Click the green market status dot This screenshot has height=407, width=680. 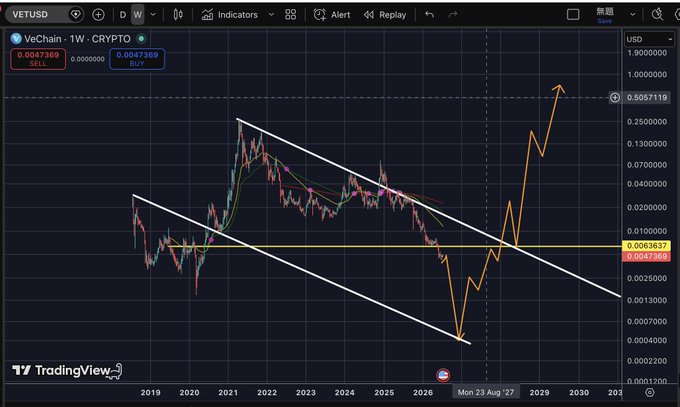(x=141, y=39)
